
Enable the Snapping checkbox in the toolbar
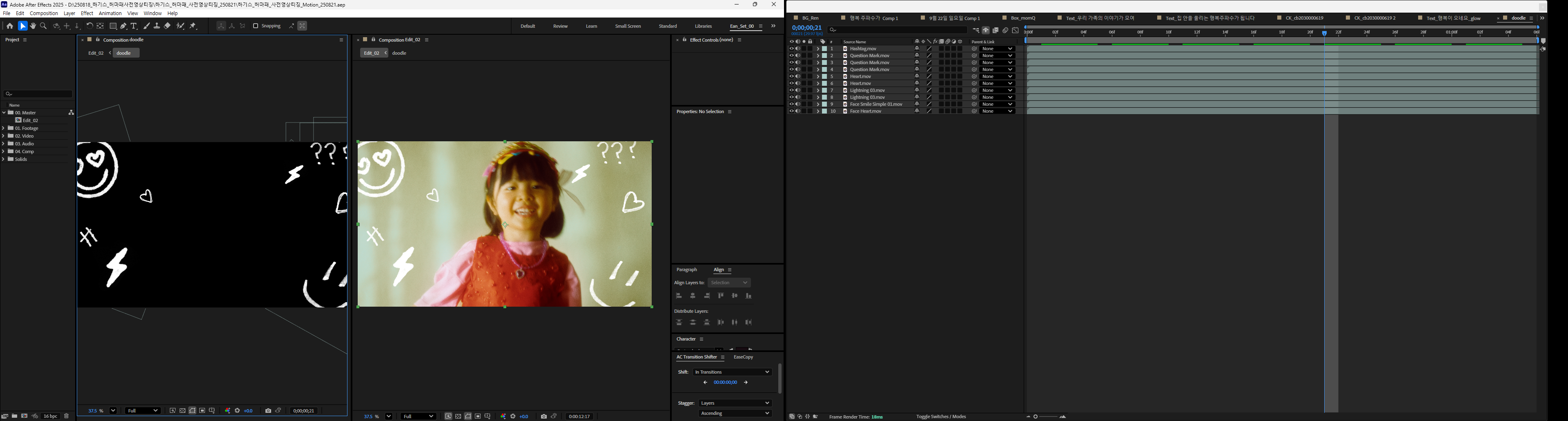(256, 26)
